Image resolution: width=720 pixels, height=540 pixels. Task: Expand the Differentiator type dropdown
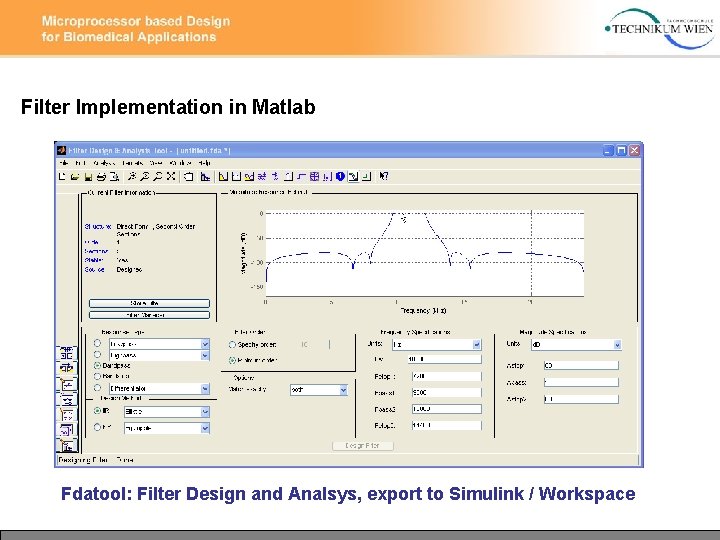click(x=205, y=388)
